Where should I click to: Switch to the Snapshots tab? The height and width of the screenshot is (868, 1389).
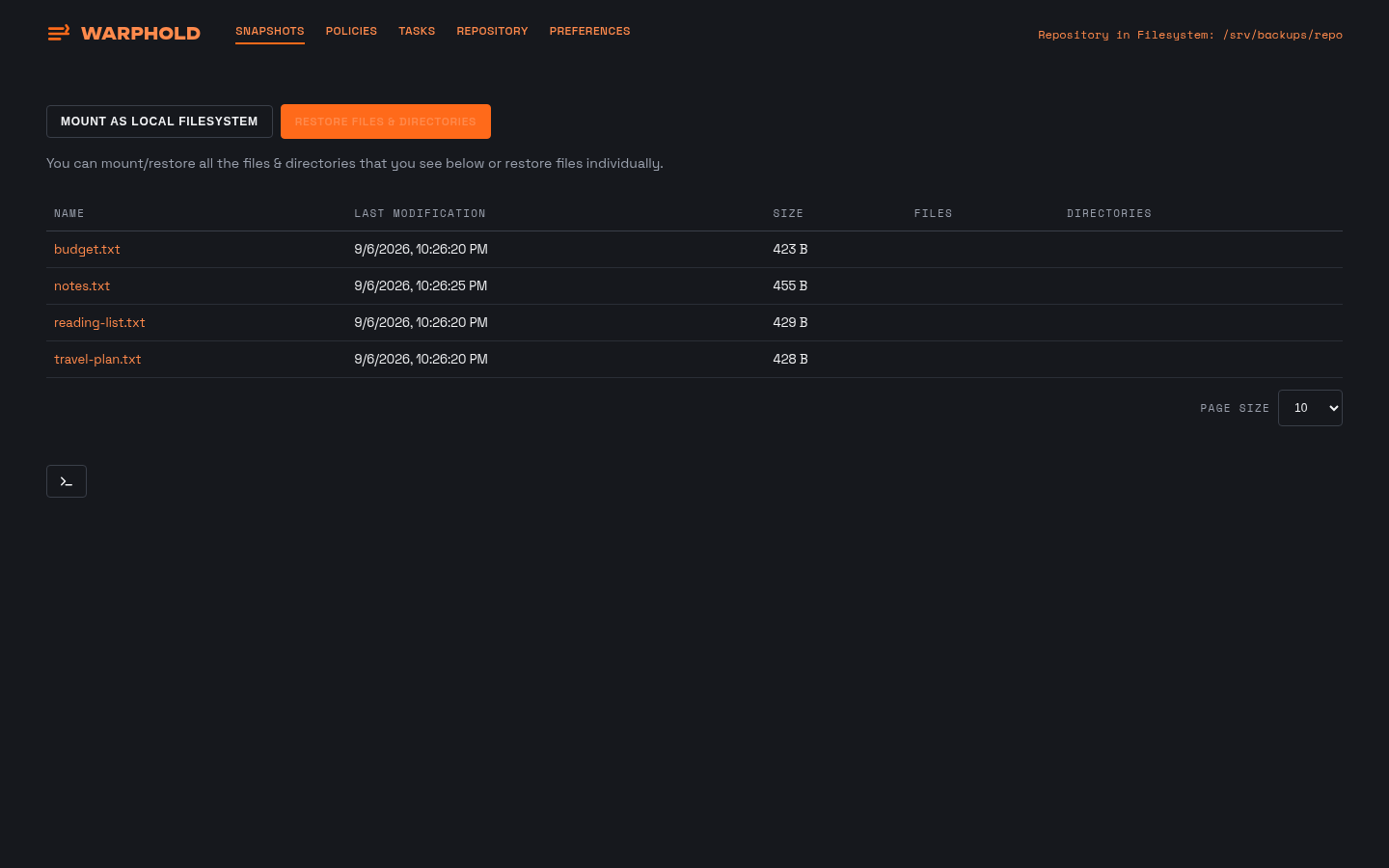[270, 32]
